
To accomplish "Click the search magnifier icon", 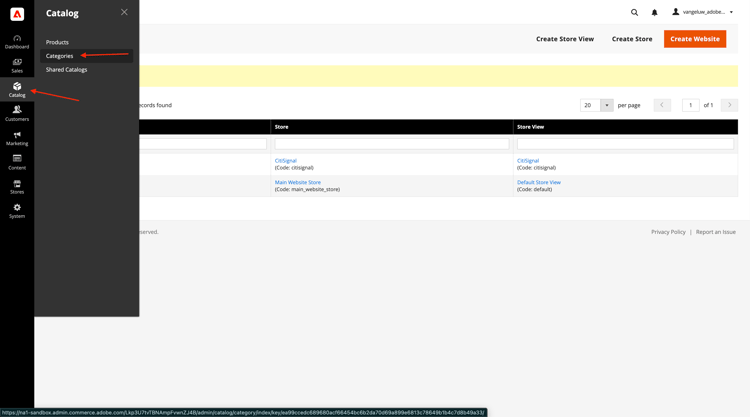I will coord(634,12).
